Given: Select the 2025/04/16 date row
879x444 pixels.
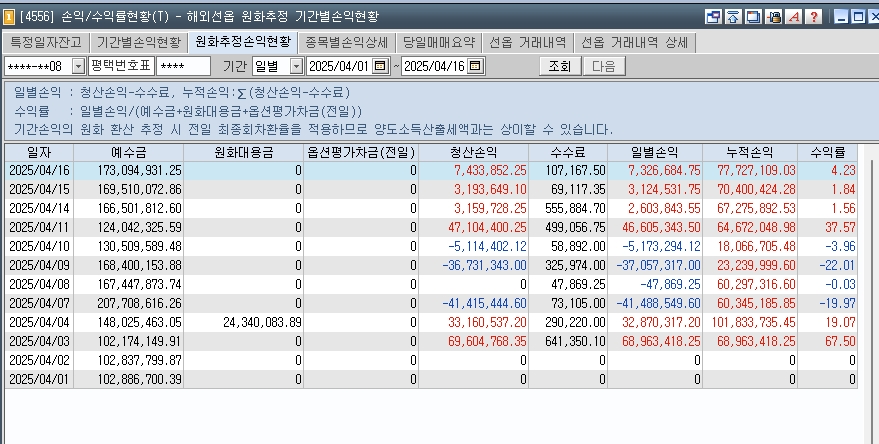Looking at the screenshot, I should point(431,170).
